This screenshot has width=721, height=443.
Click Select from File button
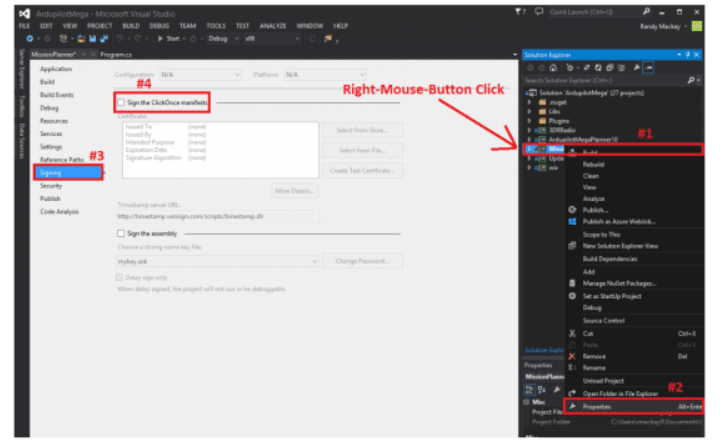click(362, 150)
